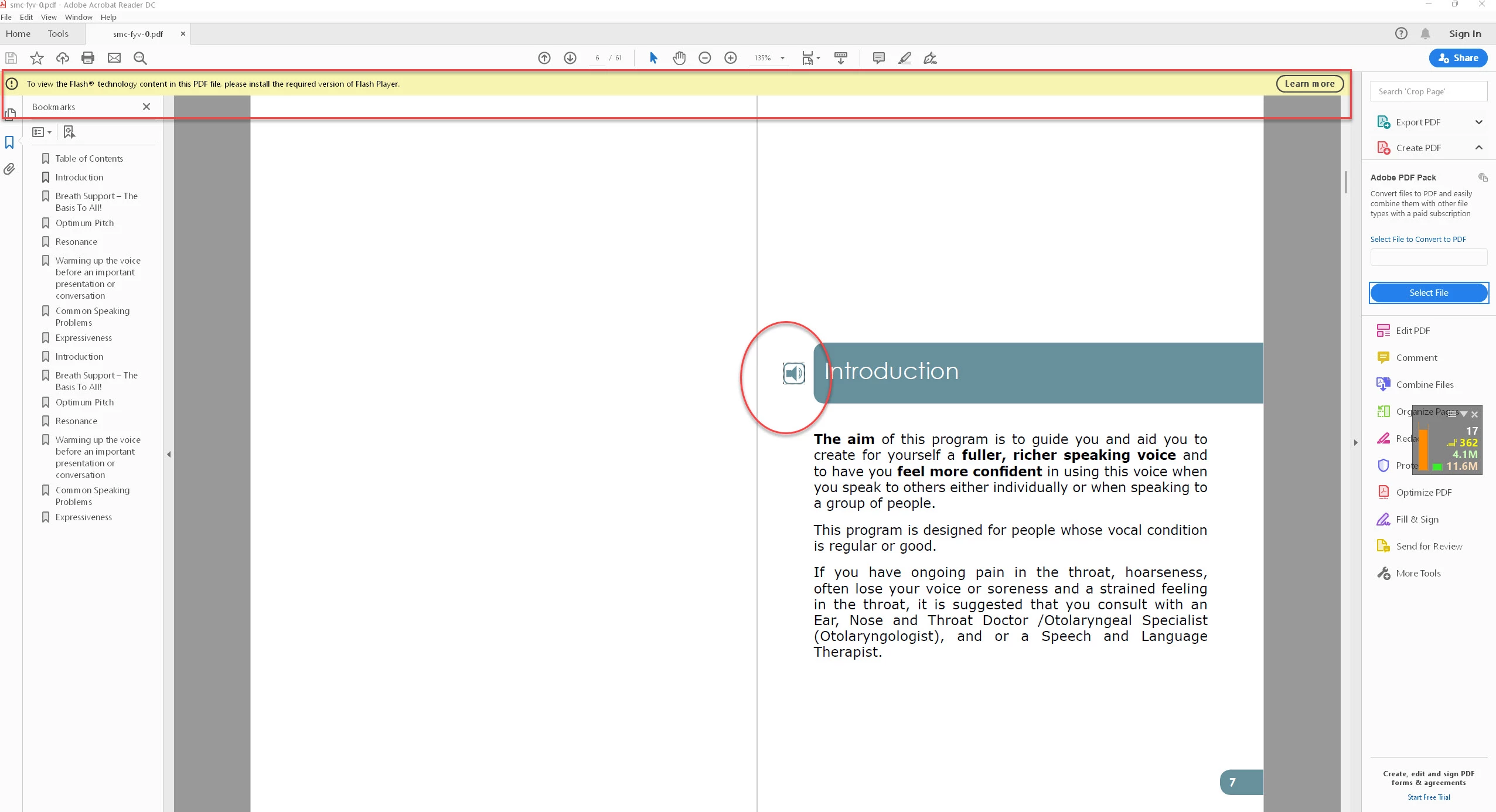The image size is (1496, 812).
Task: Open the print dialog icon
Action: pos(88,58)
